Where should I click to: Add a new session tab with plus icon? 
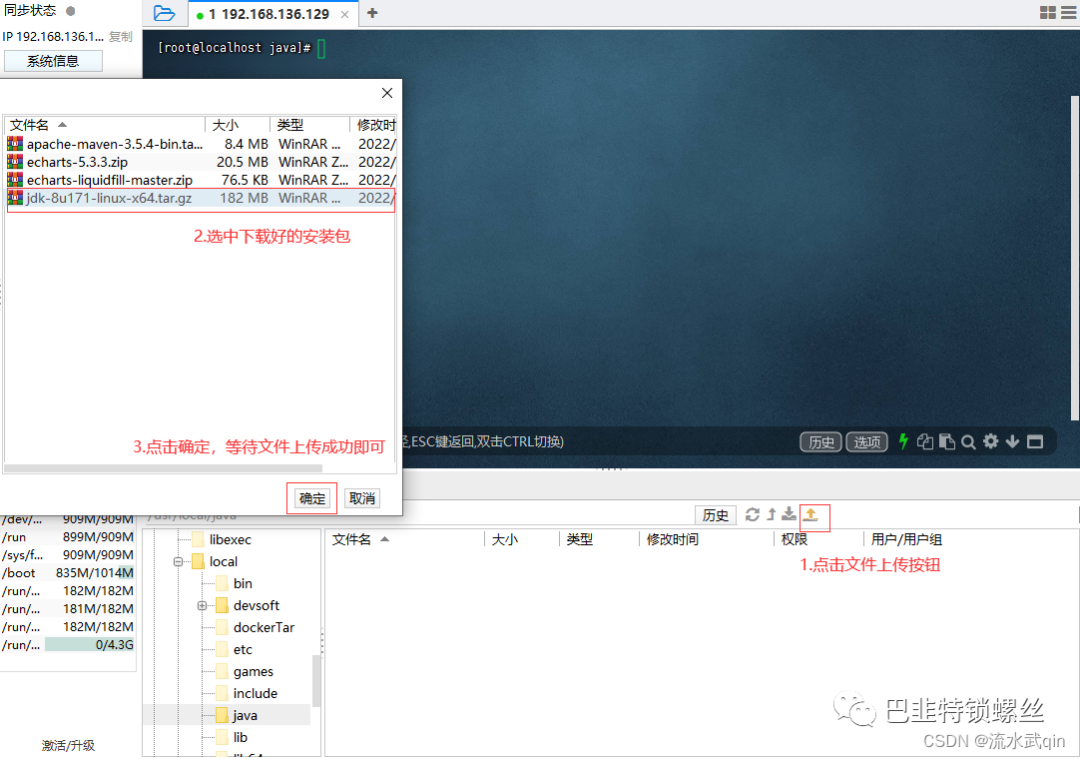pyautogui.click(x=373, y=13)
